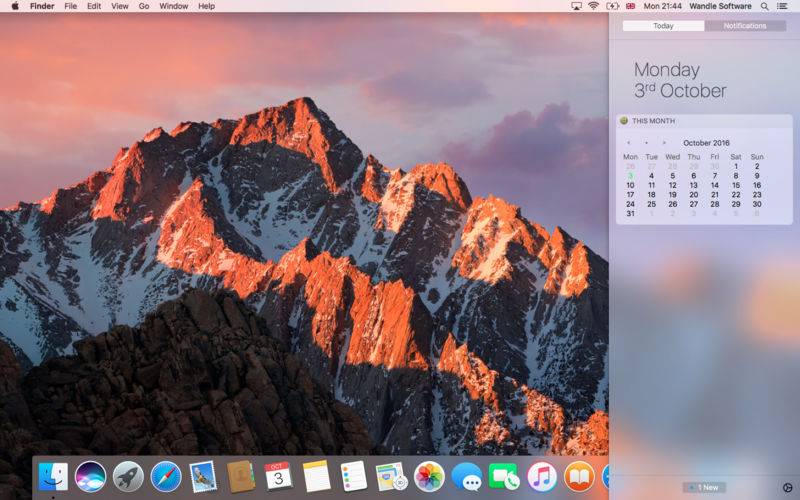This screenshot has height=500, width=800.
Task: Select 14 October in calendar widget
Action: 714,185
